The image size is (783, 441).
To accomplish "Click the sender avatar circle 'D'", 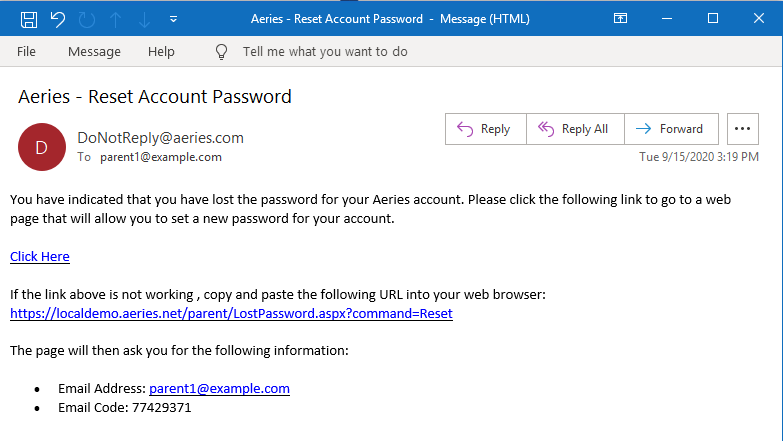I will [x=42, y=147].
